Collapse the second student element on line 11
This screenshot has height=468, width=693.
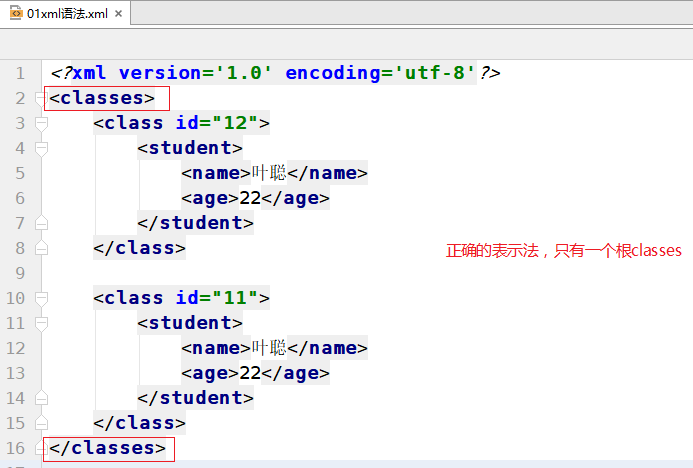pyautogui.click(x=41, y=323)
